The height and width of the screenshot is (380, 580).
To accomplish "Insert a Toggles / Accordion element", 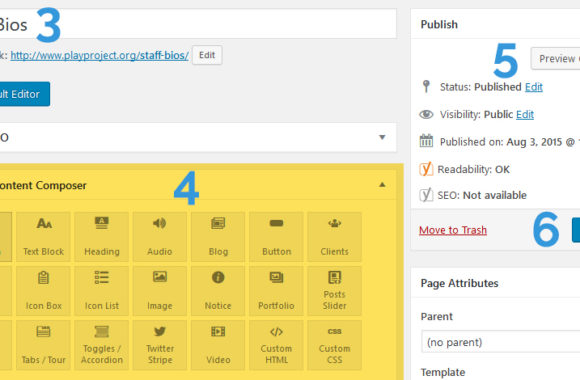I will (102, 345).
